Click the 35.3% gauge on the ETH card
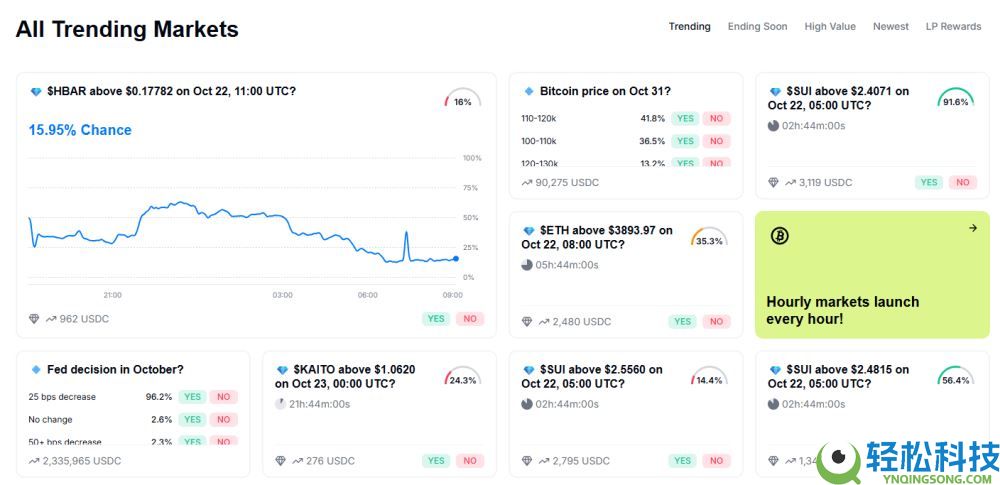Screen dimensions: 1000x485 click(709, 239)
